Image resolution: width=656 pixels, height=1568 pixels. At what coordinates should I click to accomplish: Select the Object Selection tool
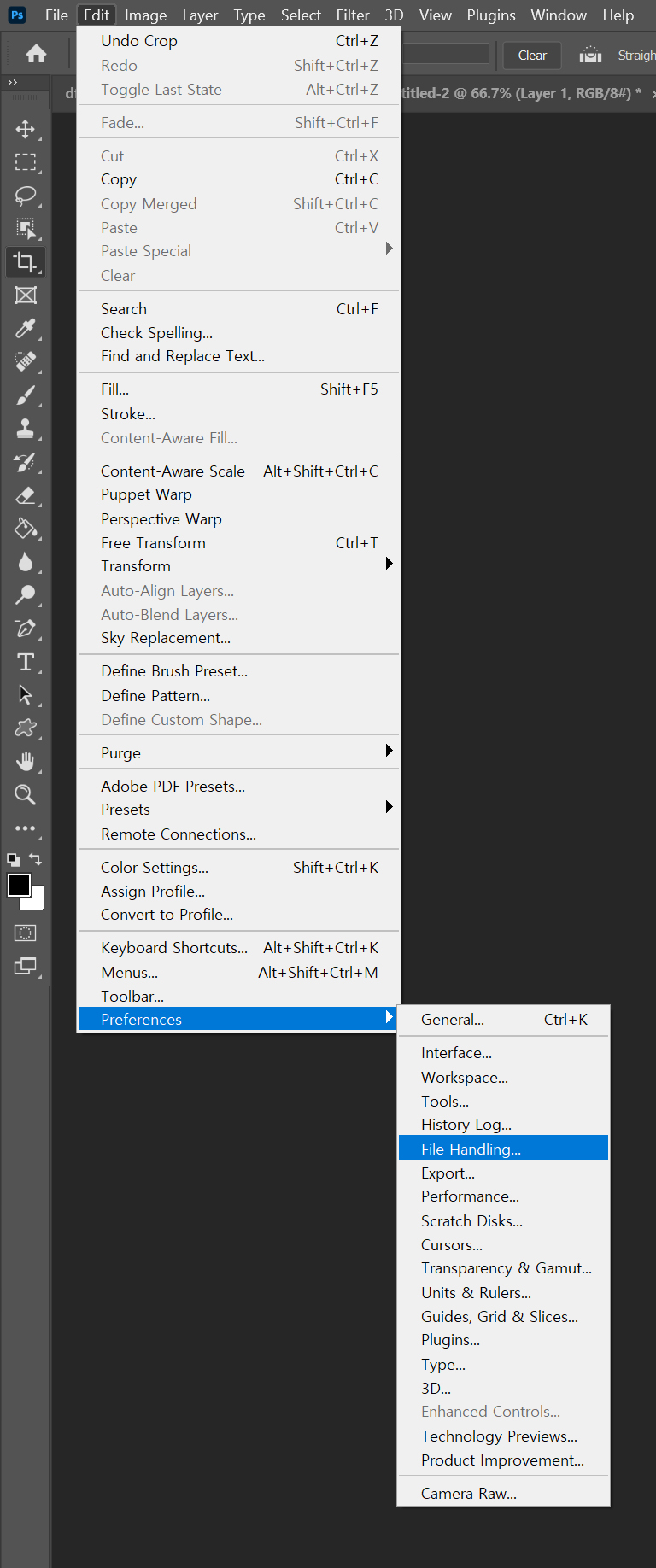tap(26, 229)
